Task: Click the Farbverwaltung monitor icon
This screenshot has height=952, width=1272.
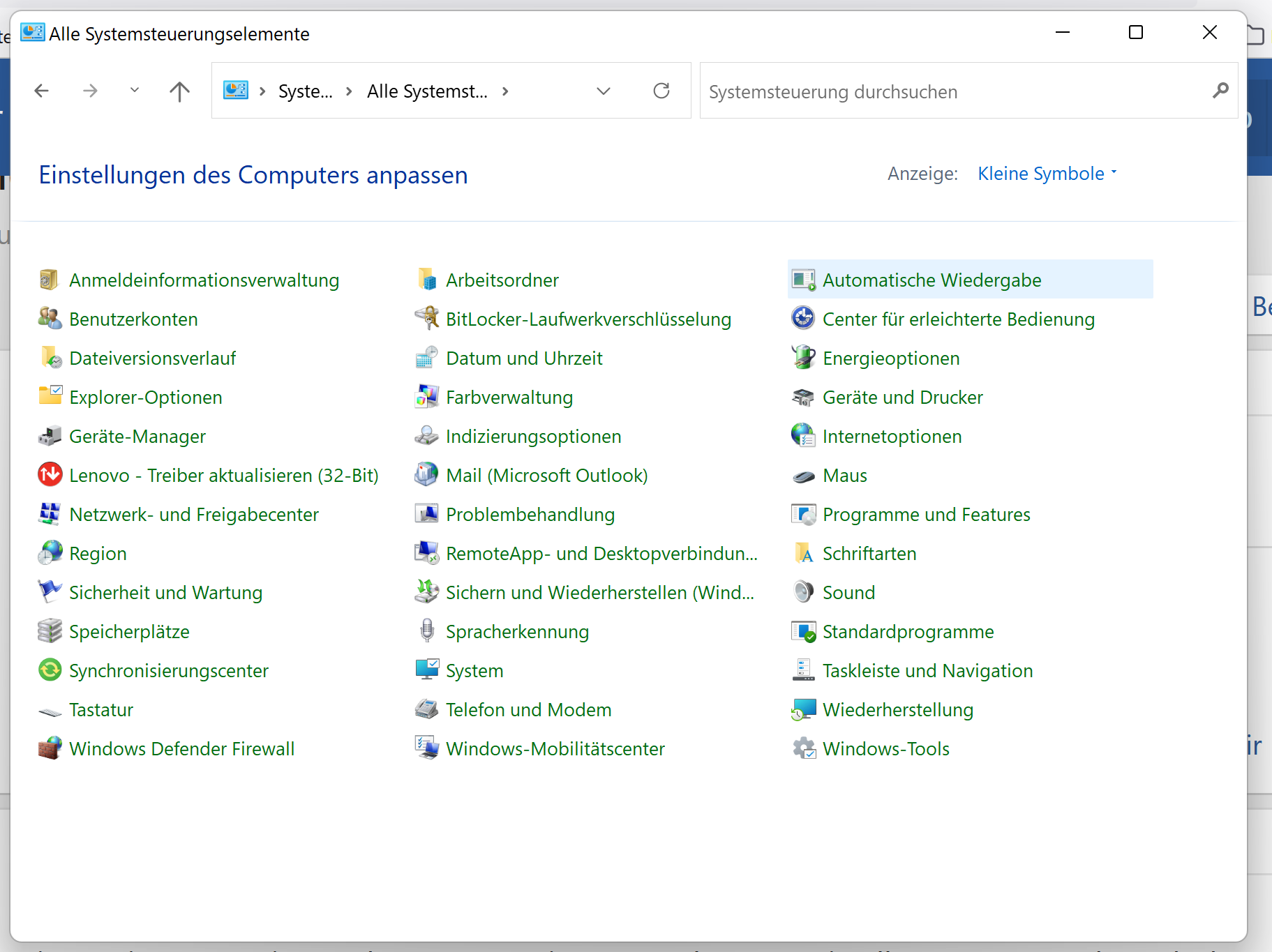Action: (x=426, y=397)
